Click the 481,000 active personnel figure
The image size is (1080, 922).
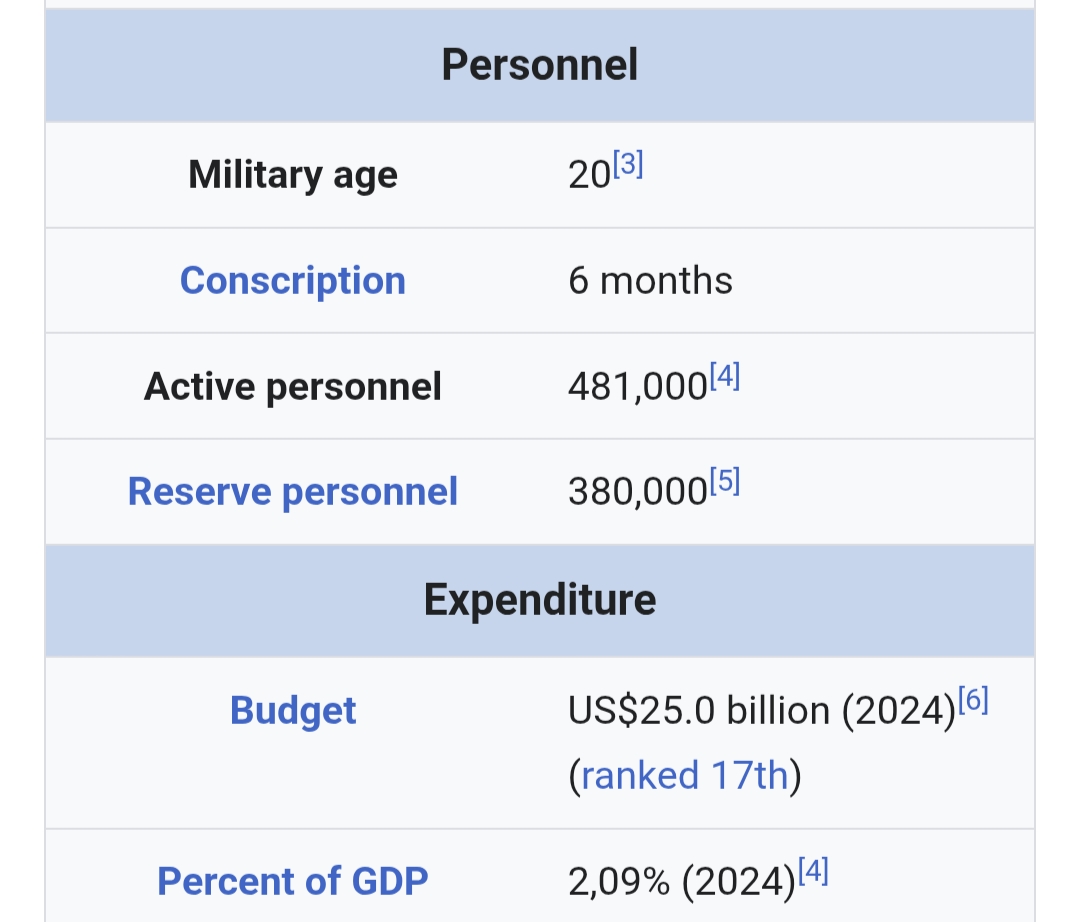pos(637,388)
